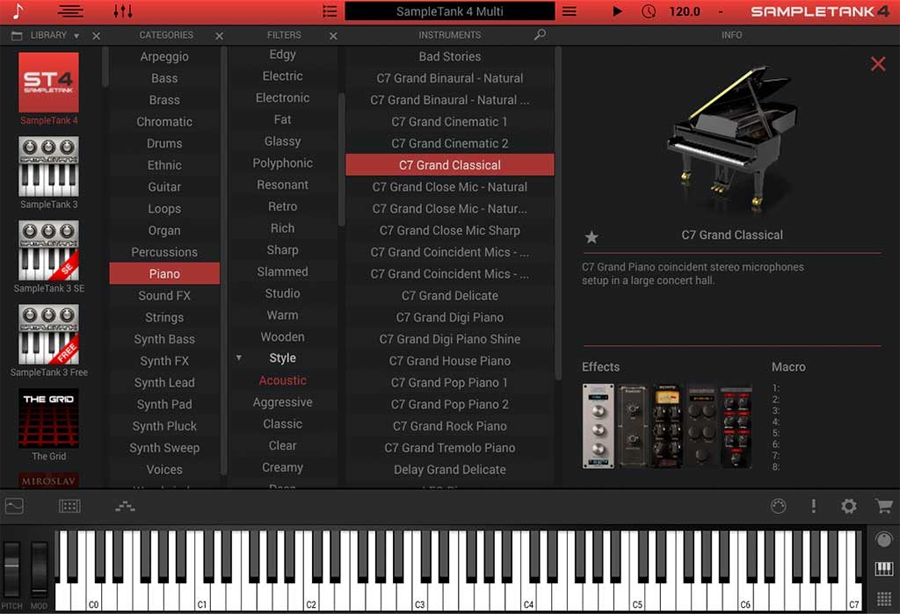This screenshot has width=900, height=614.
Task: Toggle the Studio filter
Action: [x=282, y=293]
